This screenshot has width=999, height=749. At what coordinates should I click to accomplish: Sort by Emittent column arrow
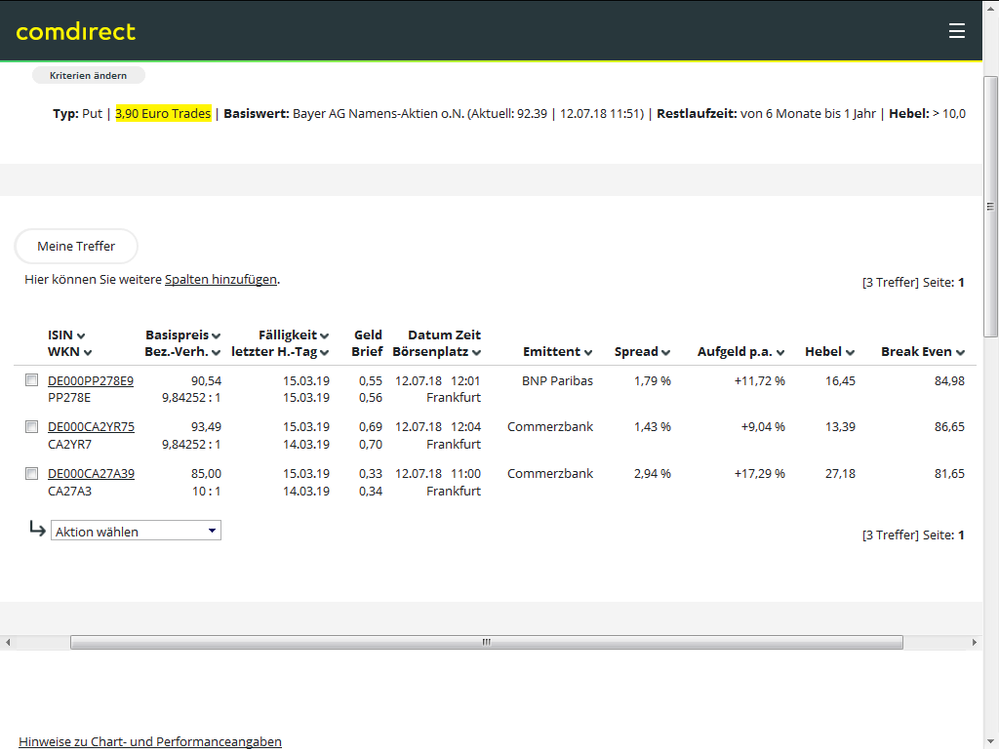(588, 352)
